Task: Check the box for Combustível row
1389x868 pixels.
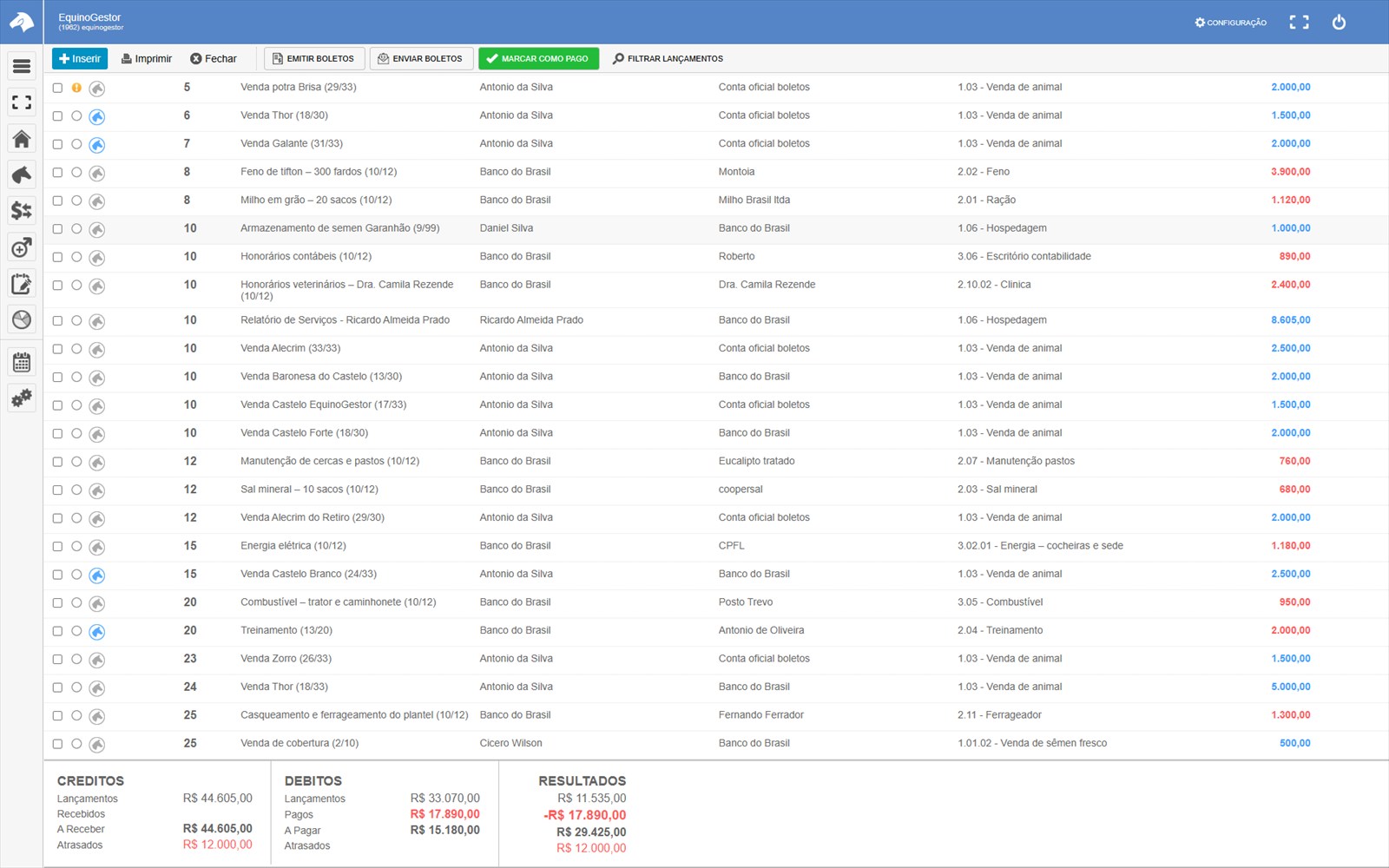Action: click(57, 603)
